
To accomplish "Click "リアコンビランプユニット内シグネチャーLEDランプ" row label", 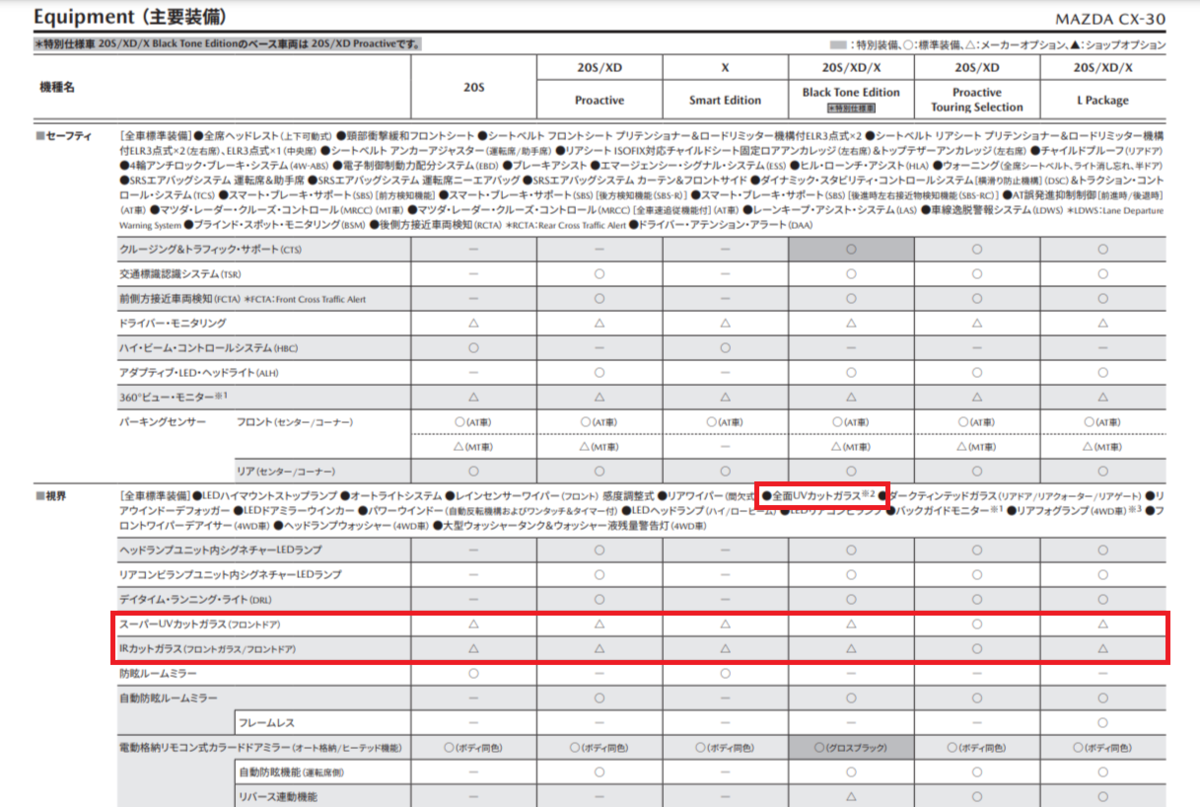I will click(x=230, y=574).
